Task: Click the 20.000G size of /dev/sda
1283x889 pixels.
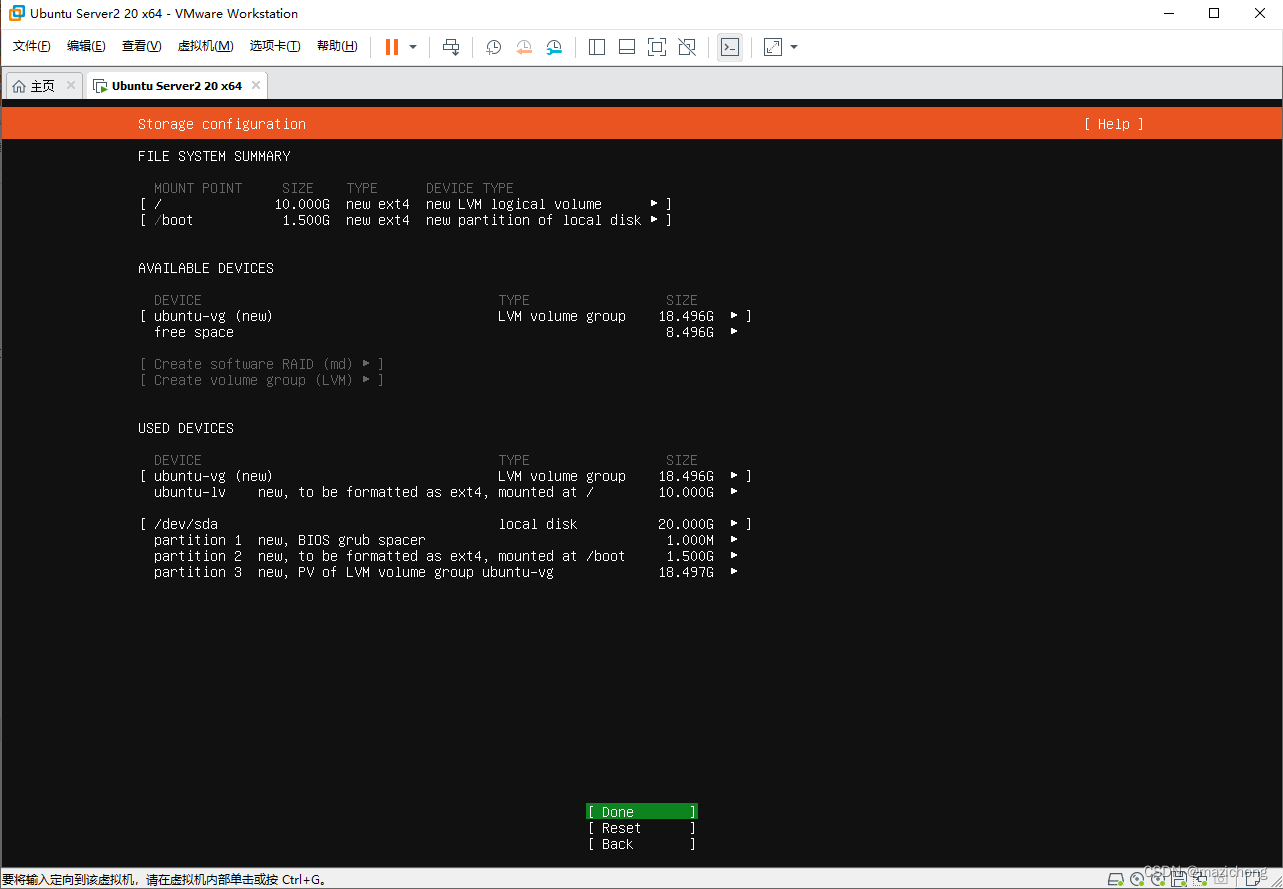Action: click(686, 524)
